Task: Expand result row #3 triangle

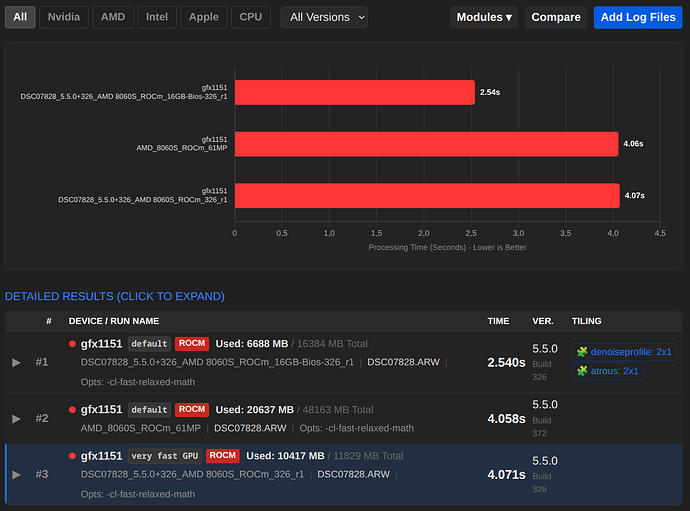Action: click(x=16, y=474)
